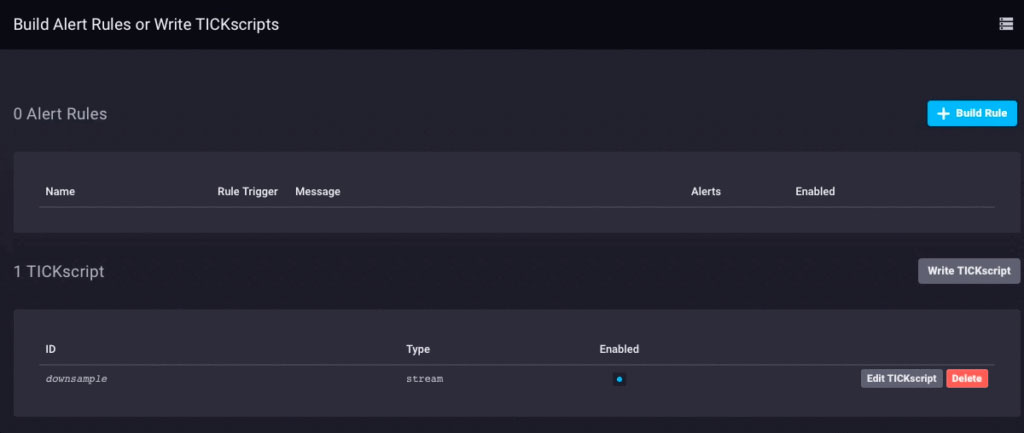This screenshot has width=1024, height=433.
Task: Open the Write TICKscript editor
Action: 968,271
